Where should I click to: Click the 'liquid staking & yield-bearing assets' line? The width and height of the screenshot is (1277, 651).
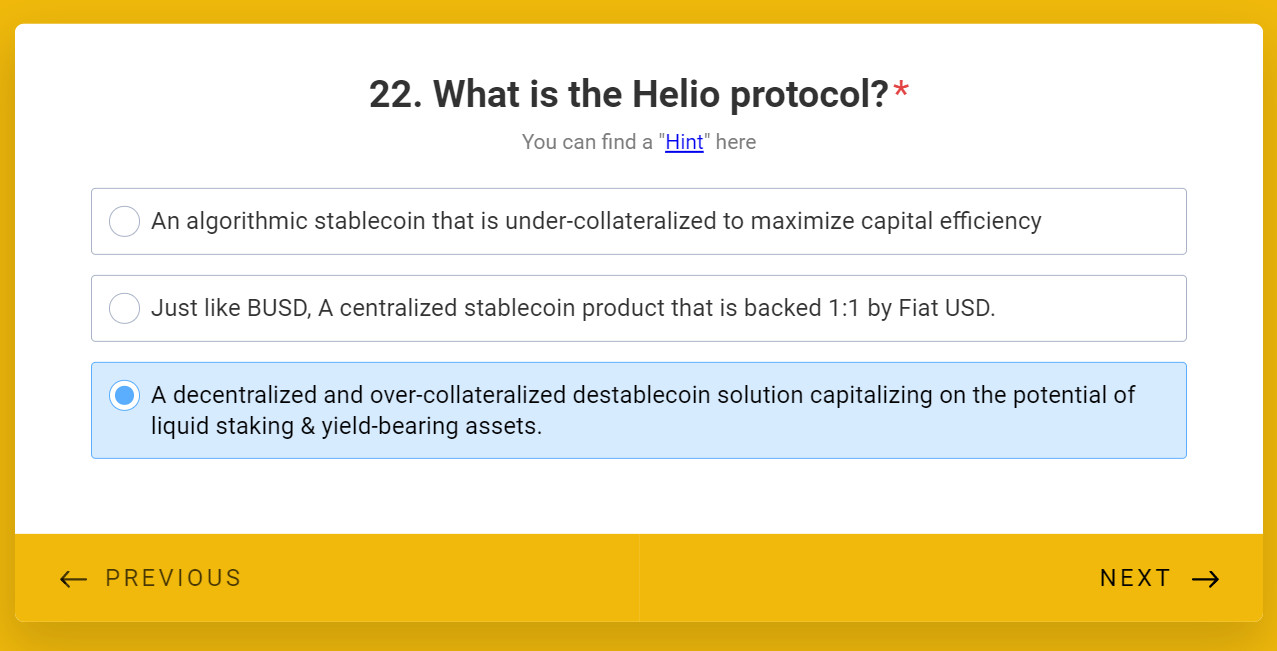(346, 426)
